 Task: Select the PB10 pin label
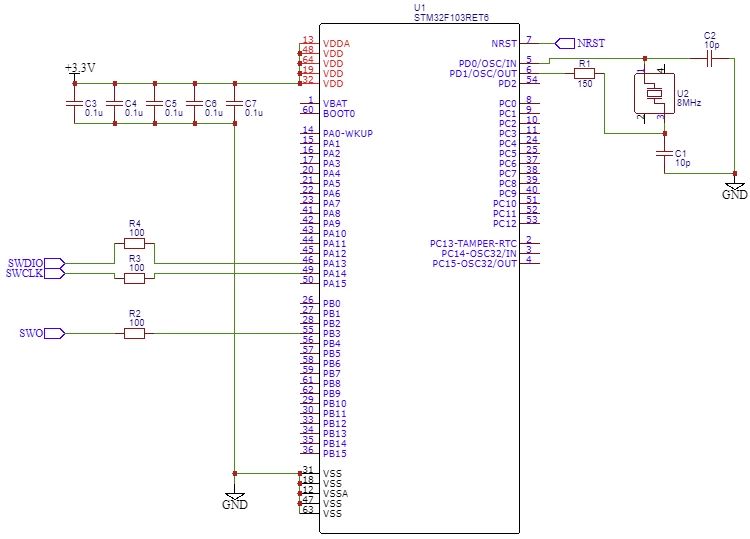tap(334, 404)
